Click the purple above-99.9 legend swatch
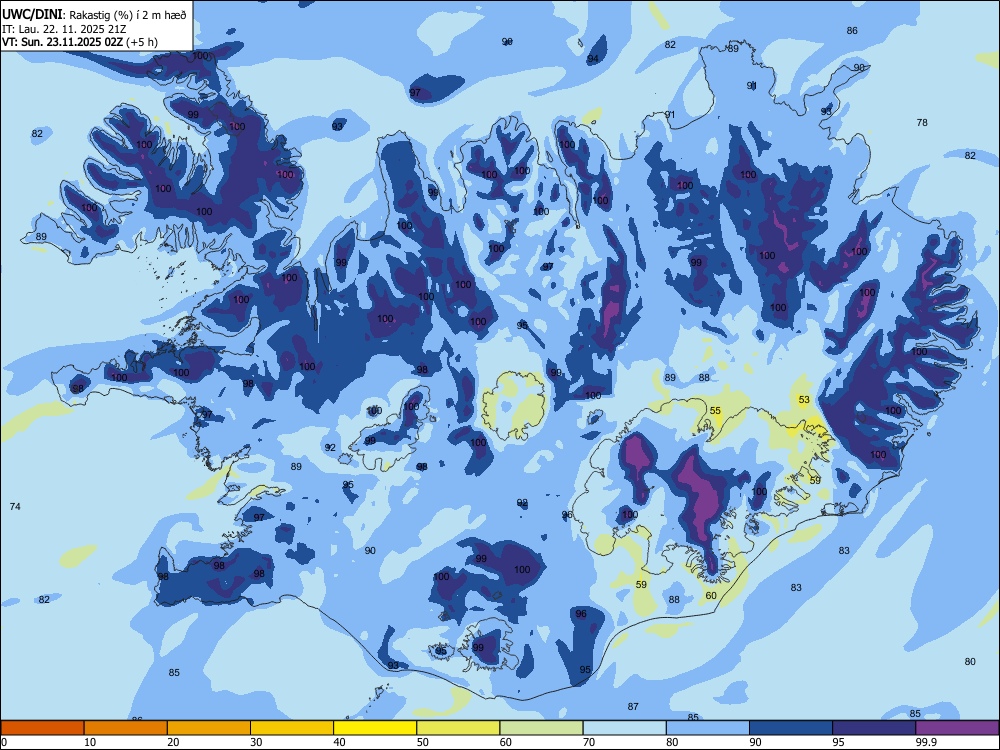This screenshot has width=1000, height=750. click(957, 728)
